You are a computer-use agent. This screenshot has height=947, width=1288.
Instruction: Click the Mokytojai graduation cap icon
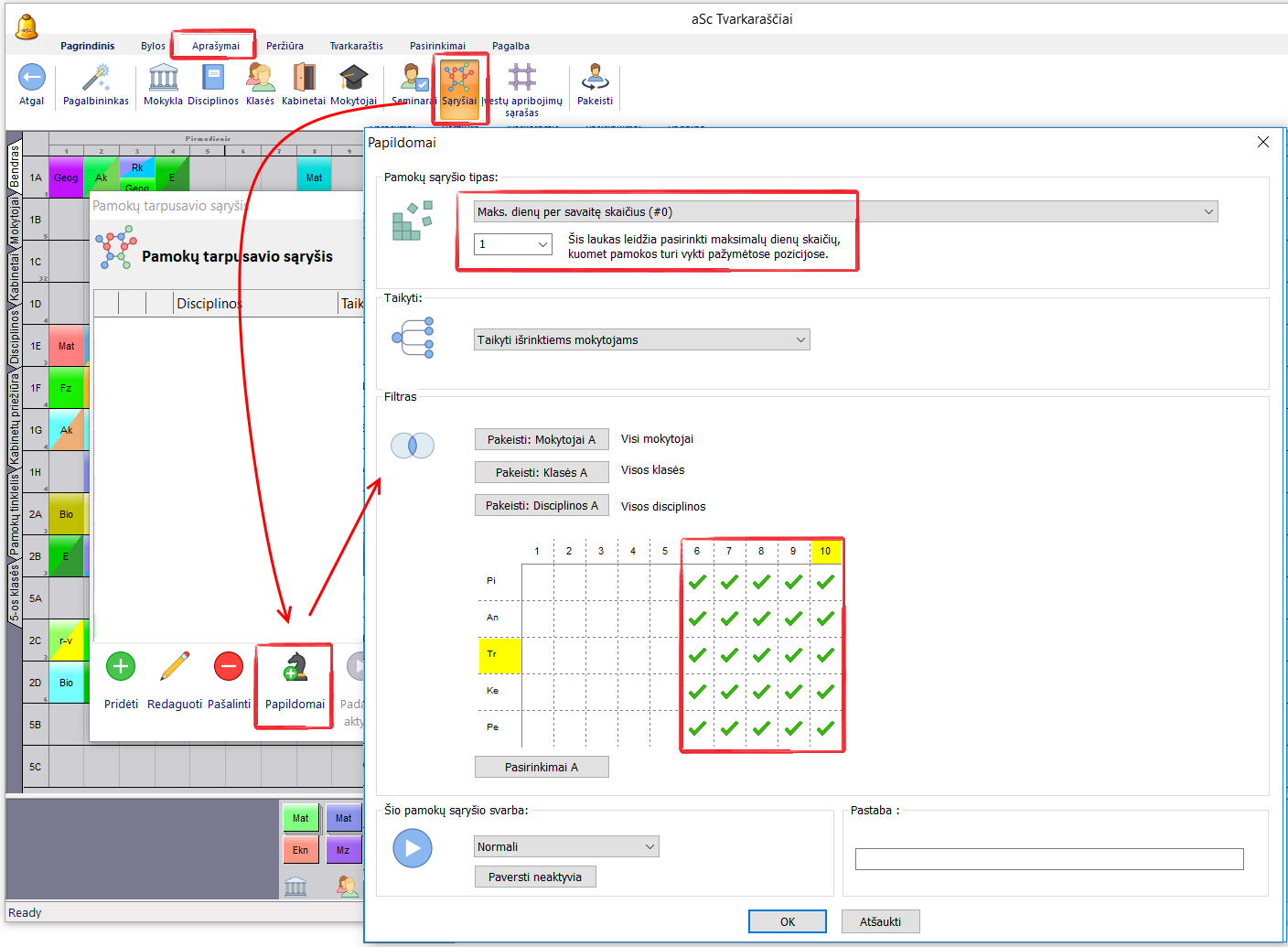353,78
